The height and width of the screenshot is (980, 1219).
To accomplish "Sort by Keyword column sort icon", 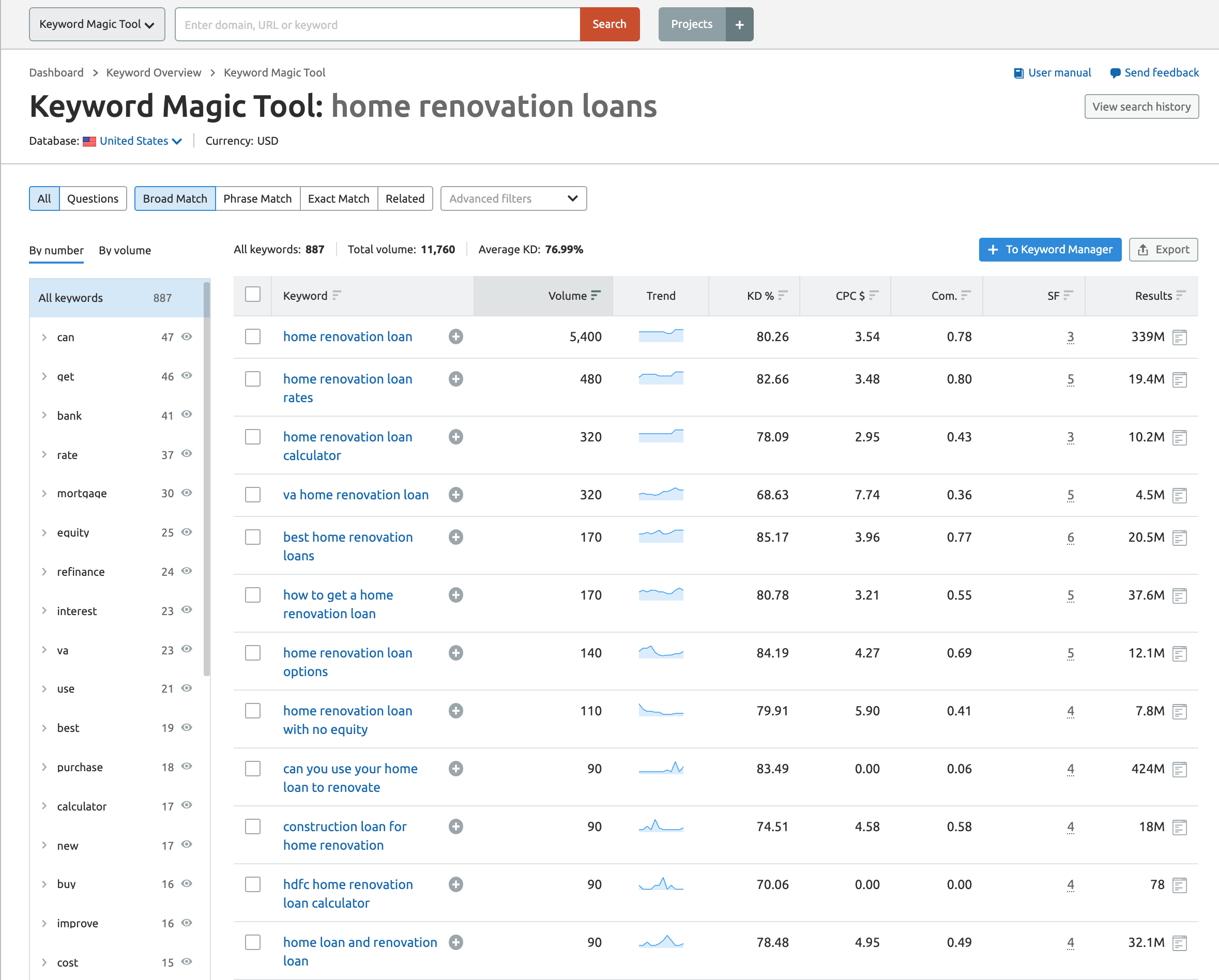I will (x=337, y=295).
